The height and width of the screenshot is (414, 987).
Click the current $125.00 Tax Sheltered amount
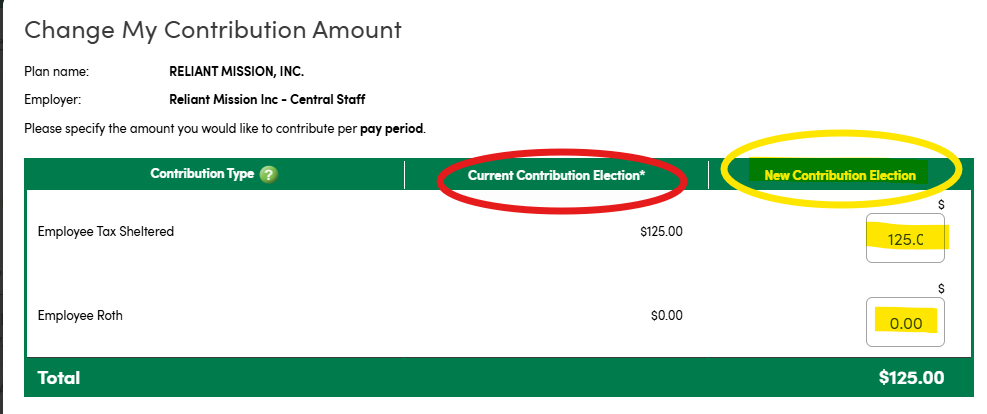tap(661, 232)
